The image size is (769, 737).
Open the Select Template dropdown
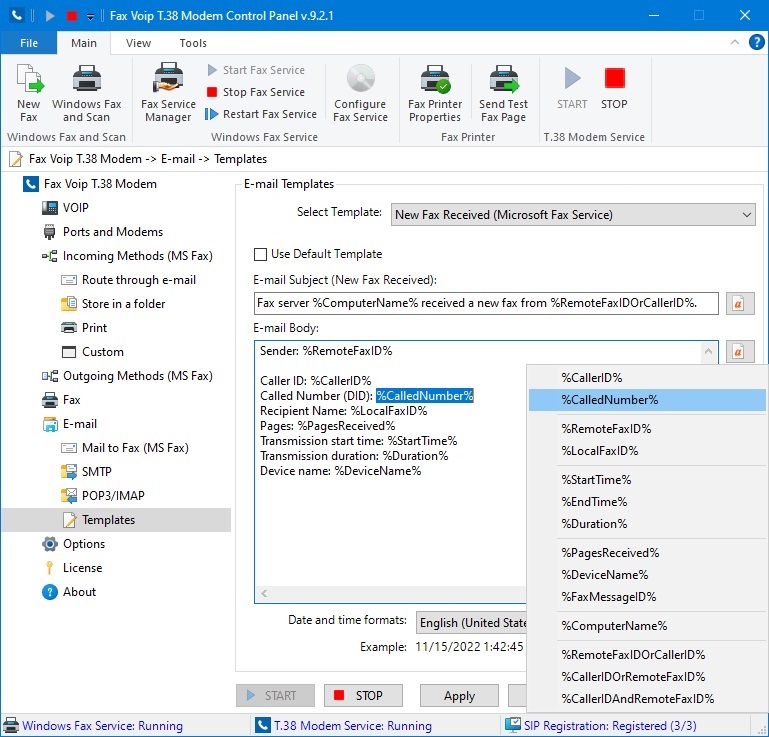pos(573,215)
